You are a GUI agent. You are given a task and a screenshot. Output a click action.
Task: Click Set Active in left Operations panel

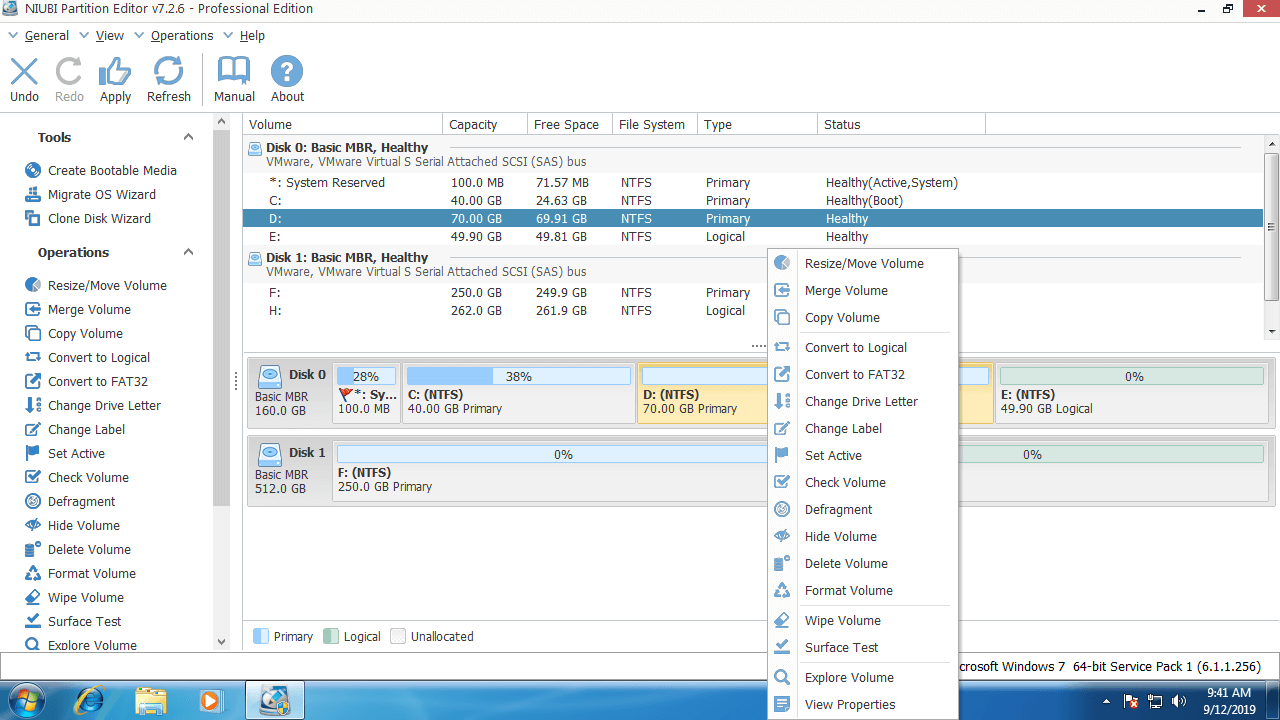[76, 453]
